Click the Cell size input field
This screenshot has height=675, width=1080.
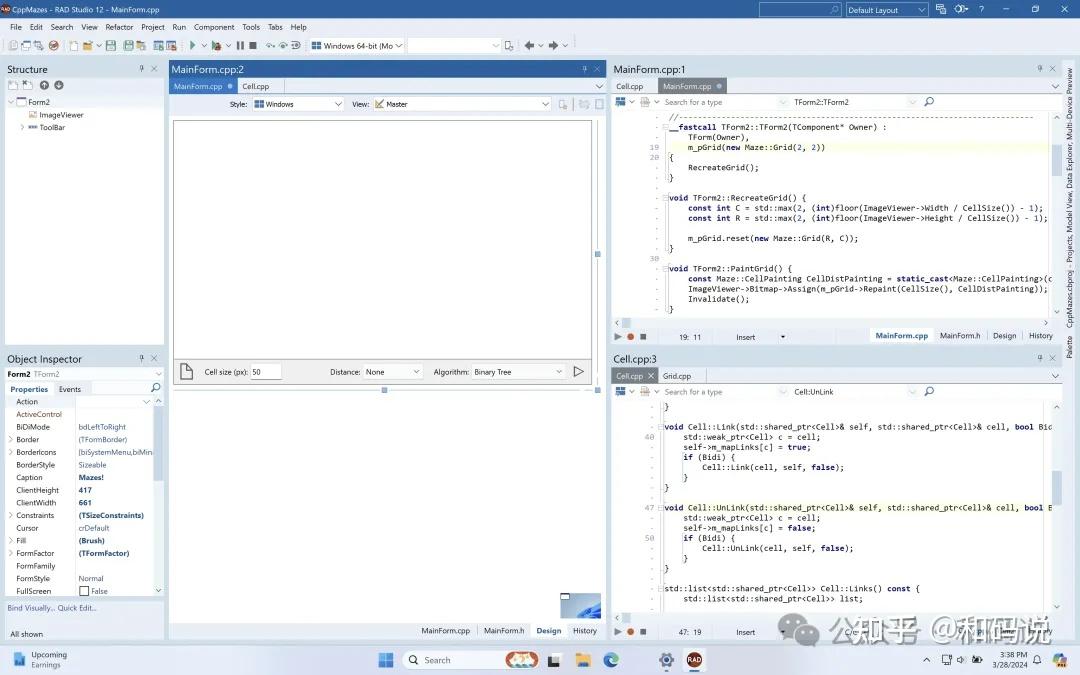265,372
